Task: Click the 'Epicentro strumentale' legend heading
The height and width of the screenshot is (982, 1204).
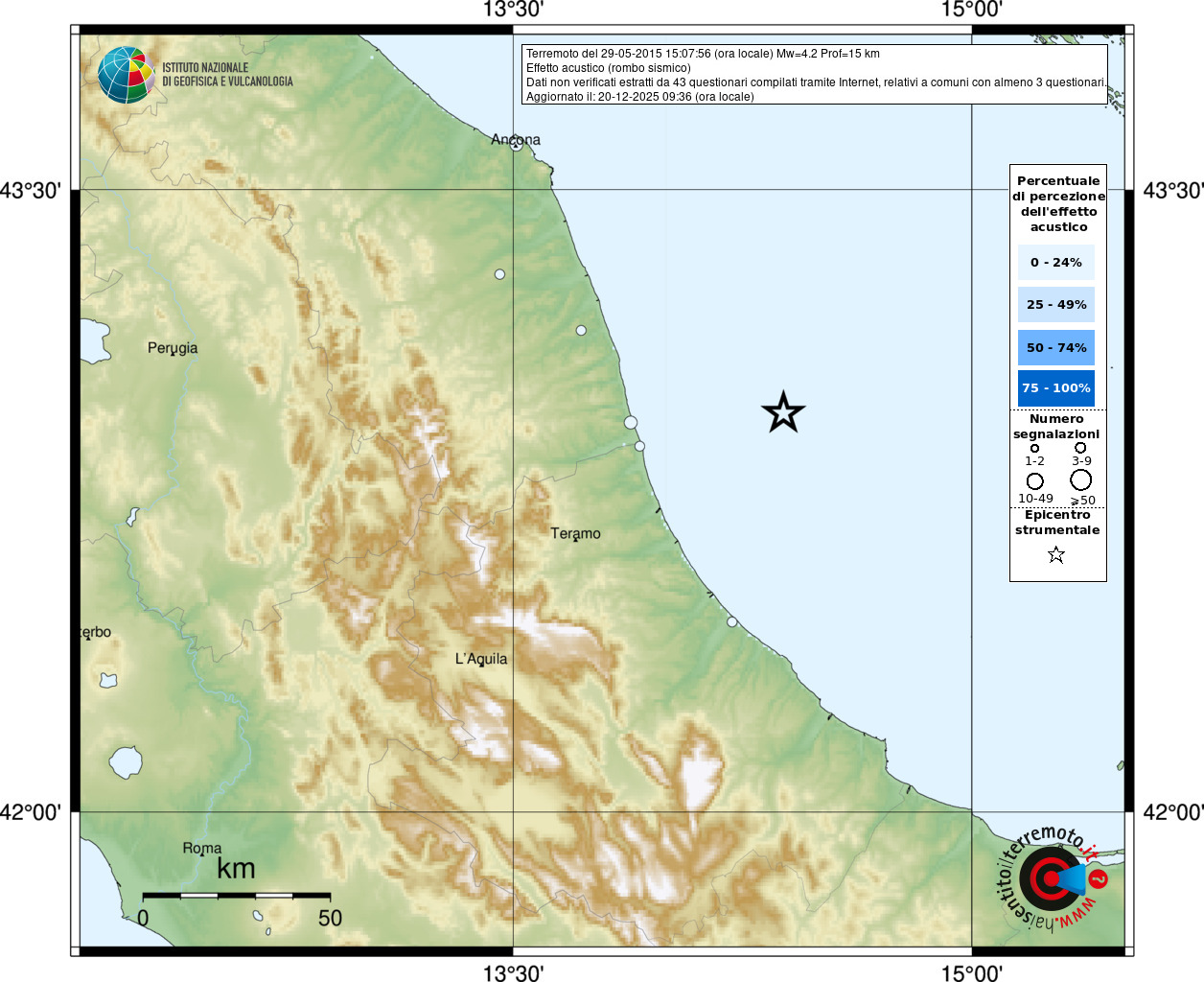Action: [1057, 523]
